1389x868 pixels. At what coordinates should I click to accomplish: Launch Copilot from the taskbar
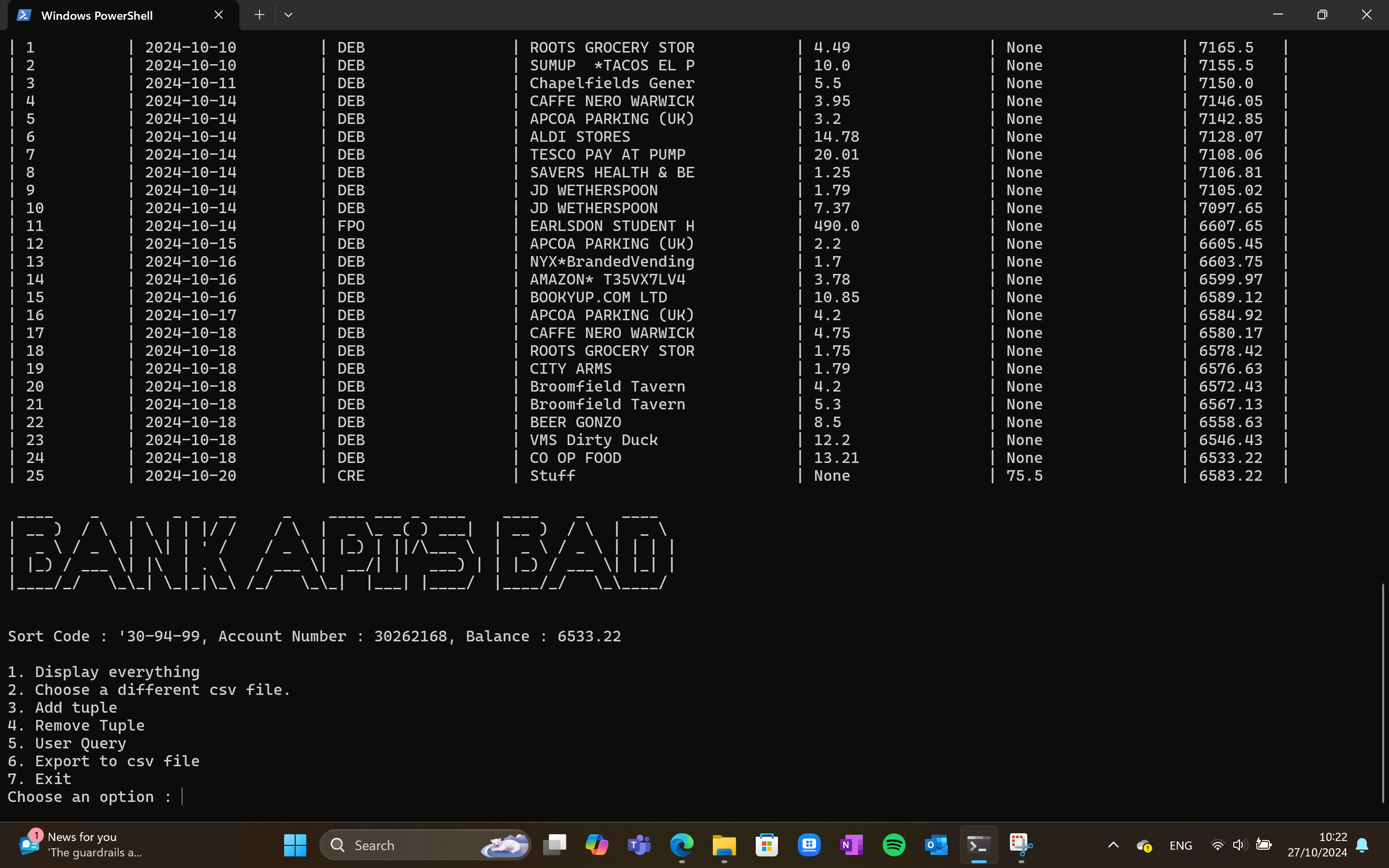597,845
